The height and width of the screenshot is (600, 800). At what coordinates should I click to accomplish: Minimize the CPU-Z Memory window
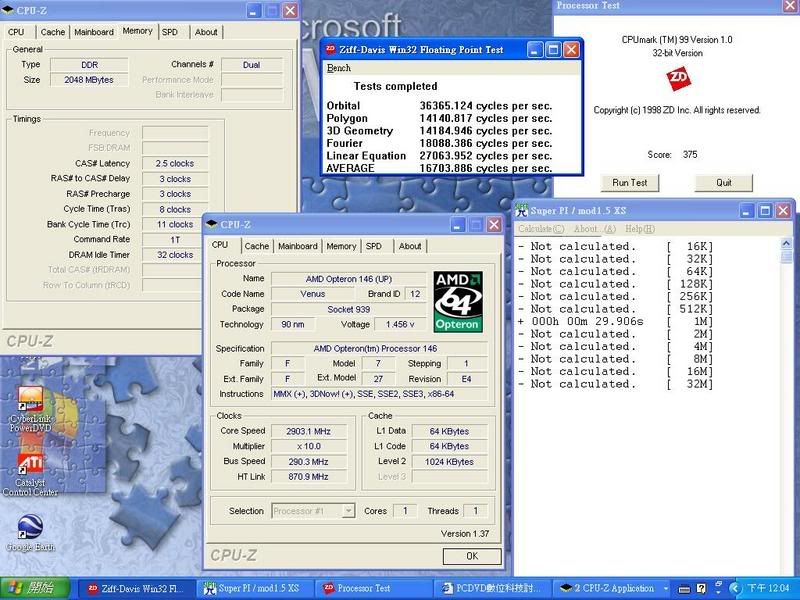(x=254, y=10)
